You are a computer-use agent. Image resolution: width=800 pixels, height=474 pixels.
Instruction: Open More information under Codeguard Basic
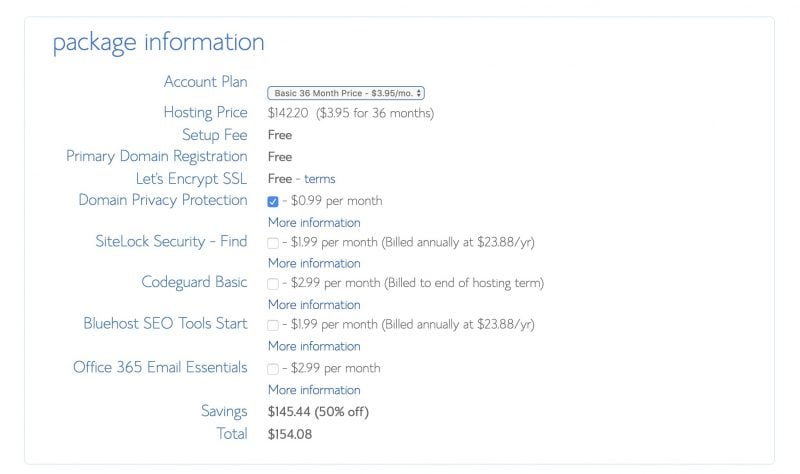coord(314,305)
